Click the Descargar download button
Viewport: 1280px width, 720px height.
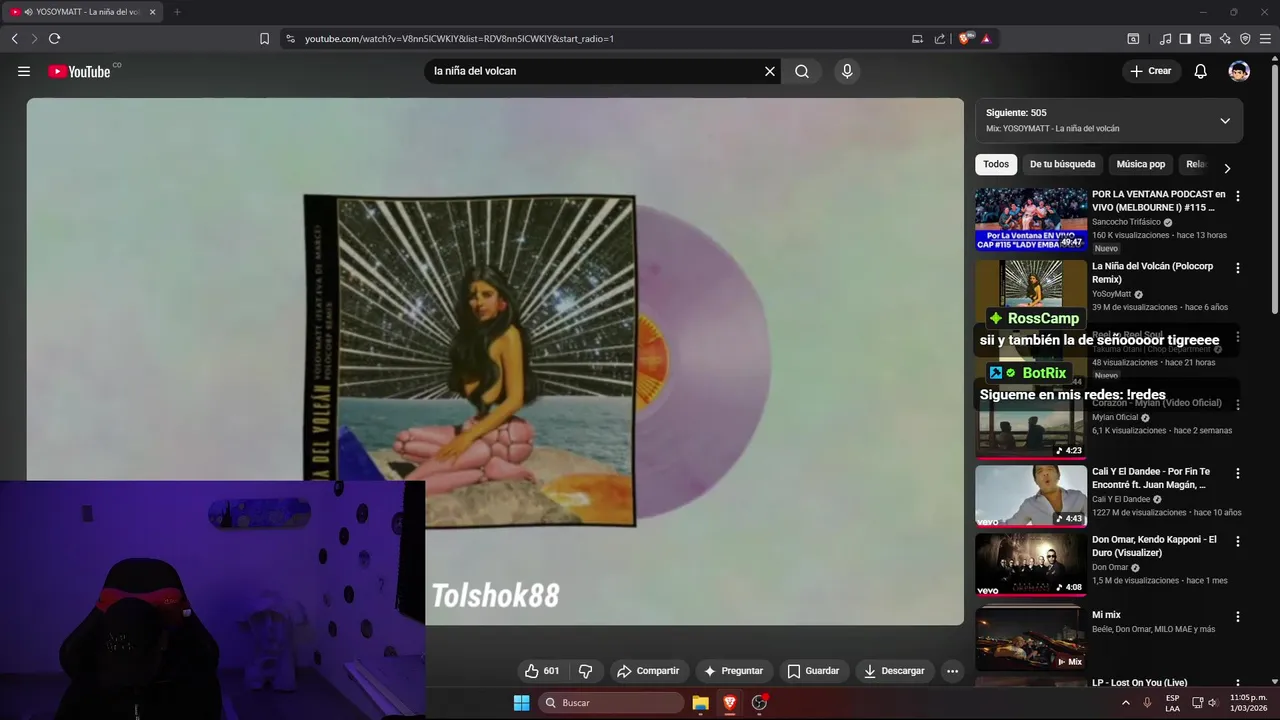(x=894, y=671)
